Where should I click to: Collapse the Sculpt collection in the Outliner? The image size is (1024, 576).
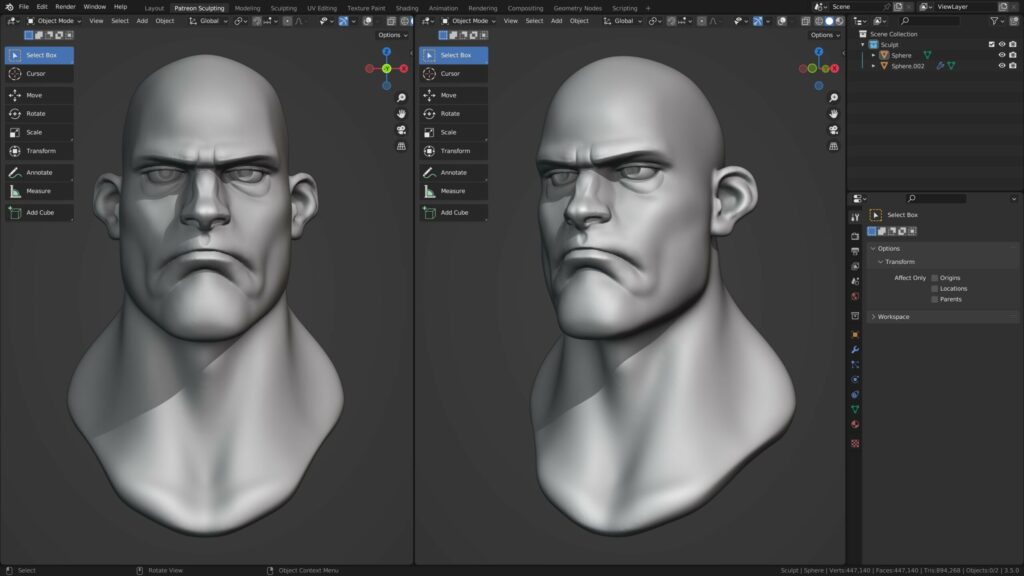pyautogui.click(x=862, y=44)
